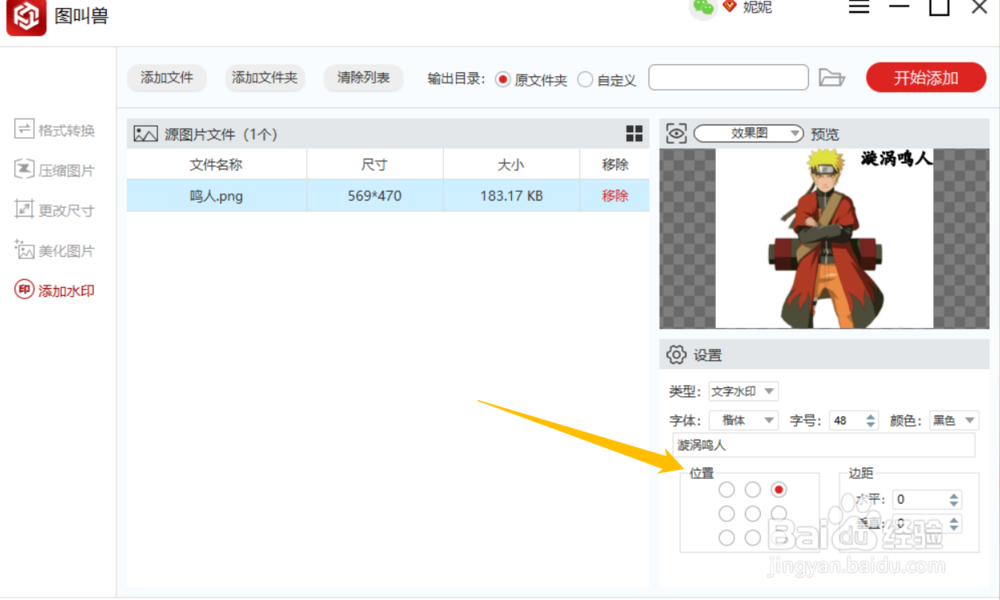This screenshot has width=1000, height=600.
Task: Click the grid view icon above the file list
Action: click(x=636, y=131)
